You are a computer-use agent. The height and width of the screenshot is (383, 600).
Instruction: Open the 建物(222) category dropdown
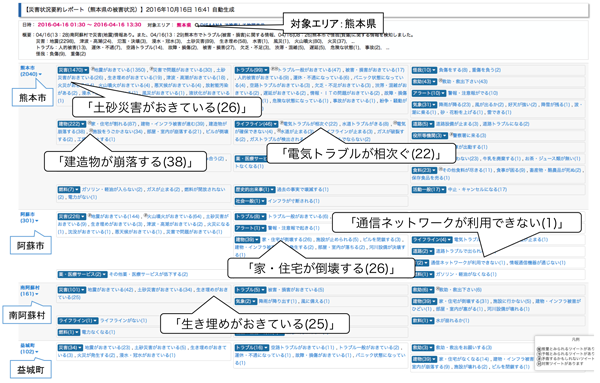coord(72,124)
